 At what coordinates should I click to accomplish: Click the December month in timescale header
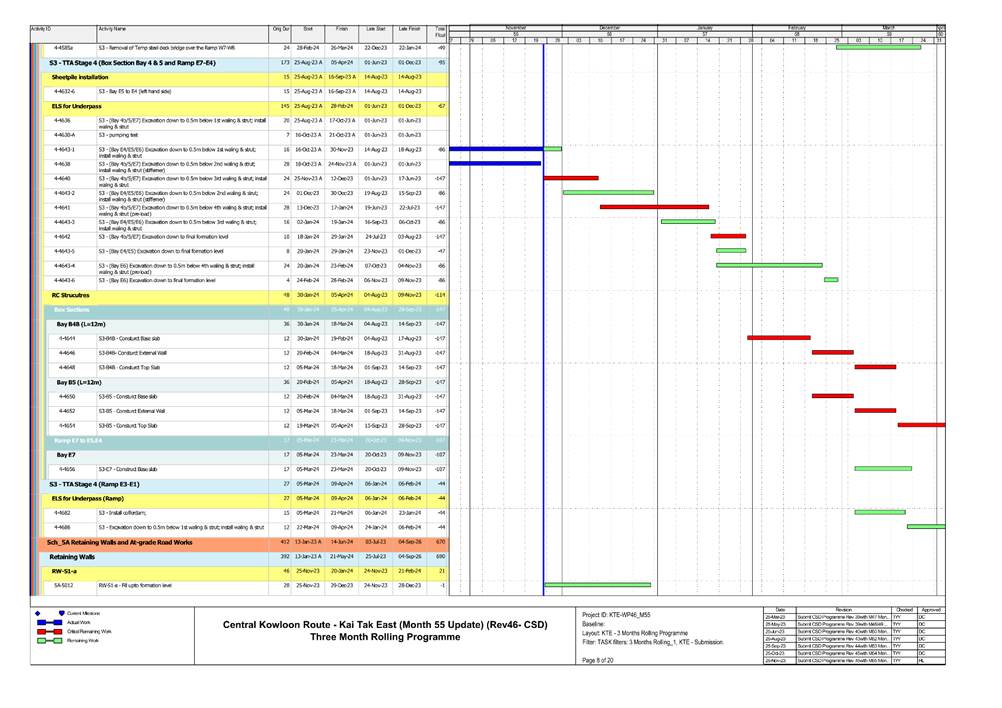click(609, 27)
